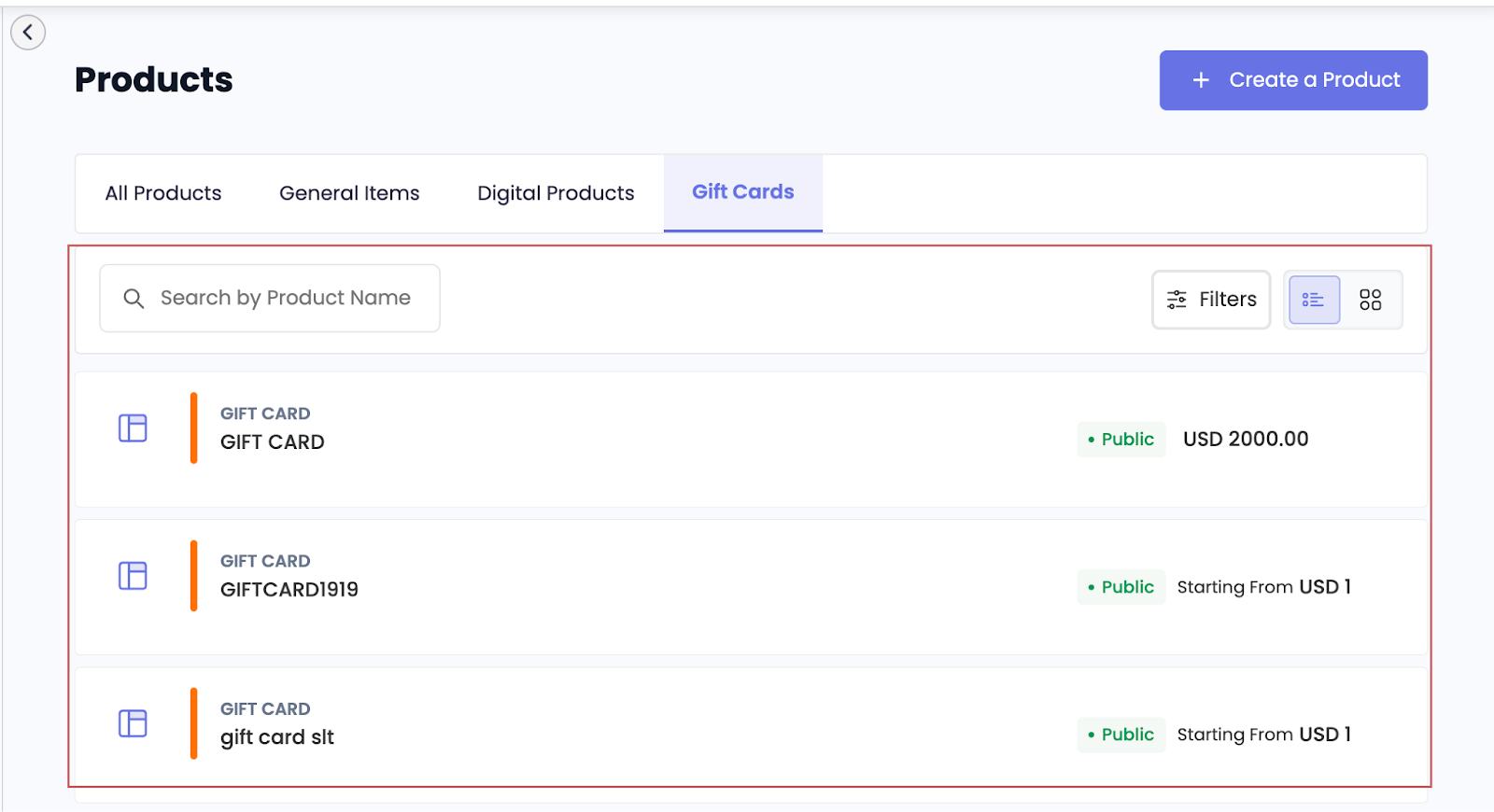
Task: Click the USD 2000.00 price
Action: pos(1246,439)
